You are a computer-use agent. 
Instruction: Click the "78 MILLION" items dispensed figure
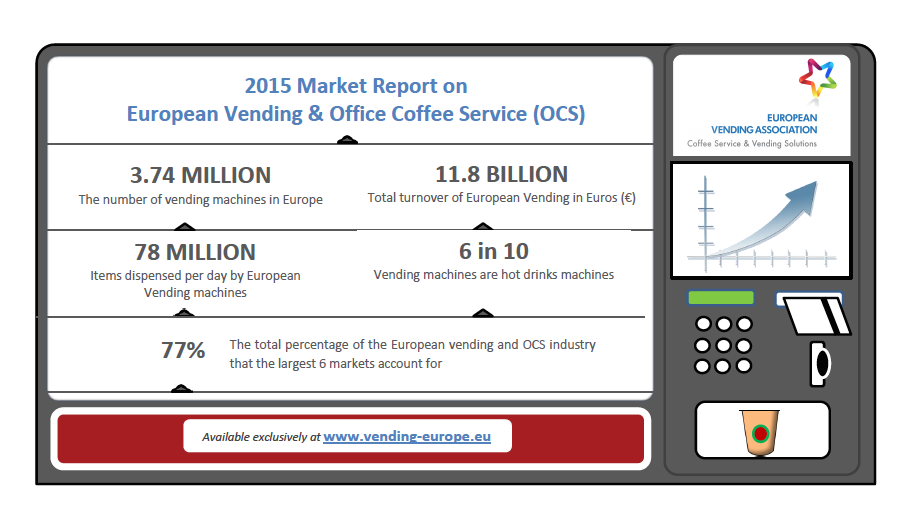(x=194, y=252)
